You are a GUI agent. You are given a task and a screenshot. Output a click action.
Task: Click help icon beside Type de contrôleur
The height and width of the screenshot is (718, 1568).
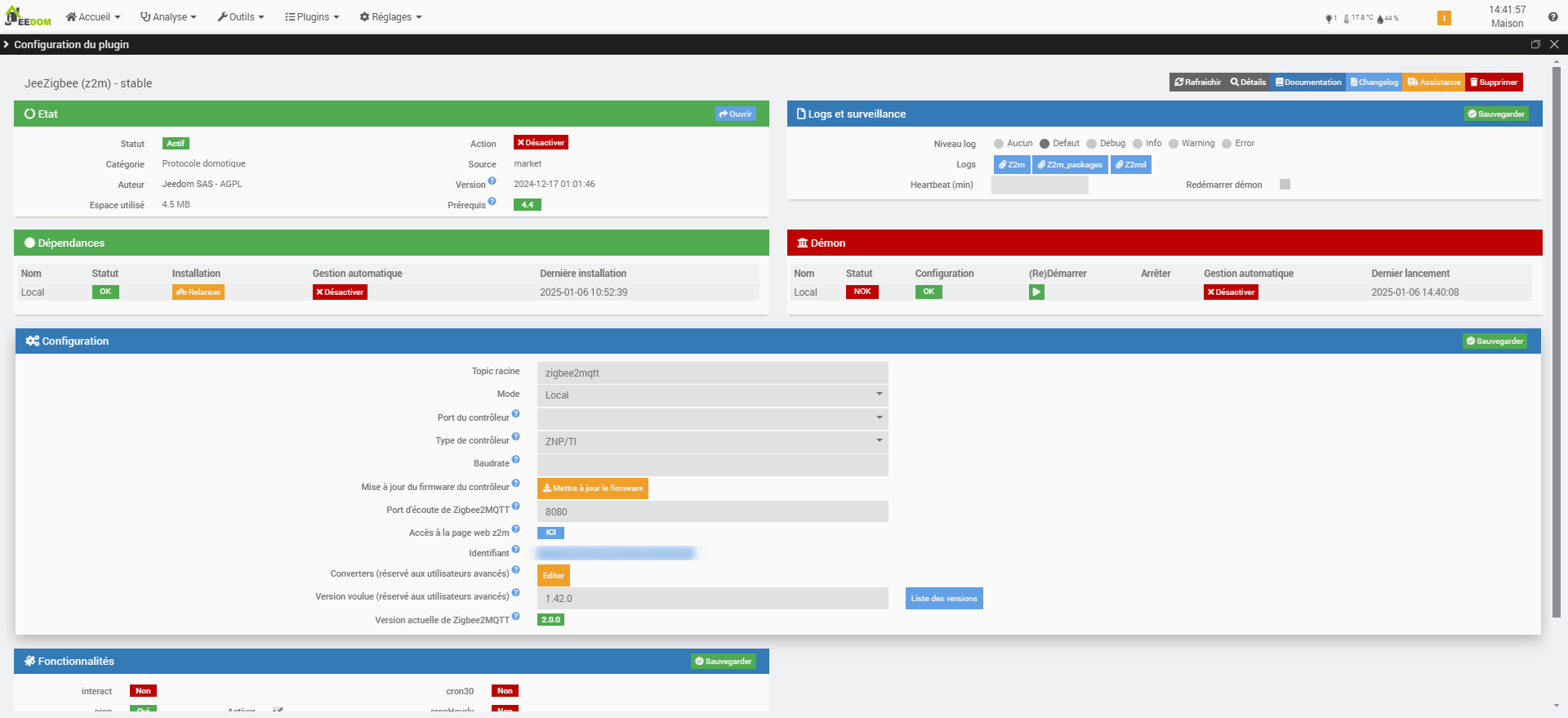516,437
